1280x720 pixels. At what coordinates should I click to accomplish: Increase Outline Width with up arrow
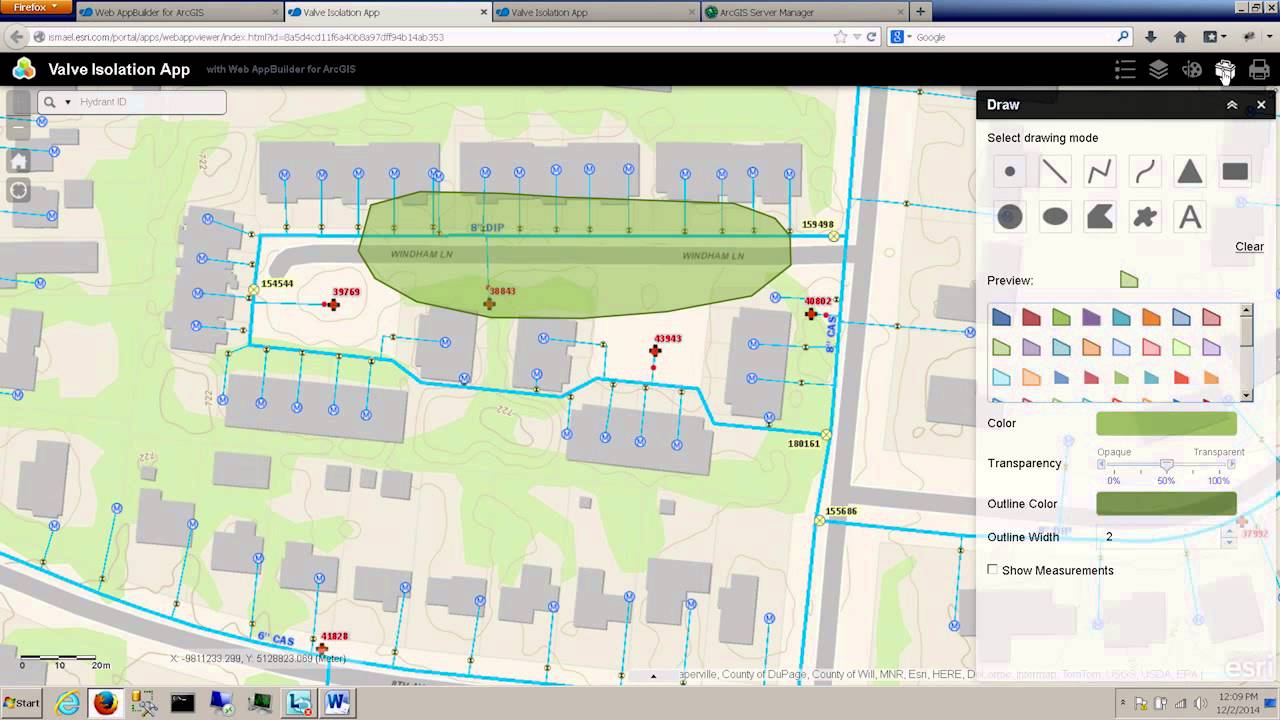1230,532
